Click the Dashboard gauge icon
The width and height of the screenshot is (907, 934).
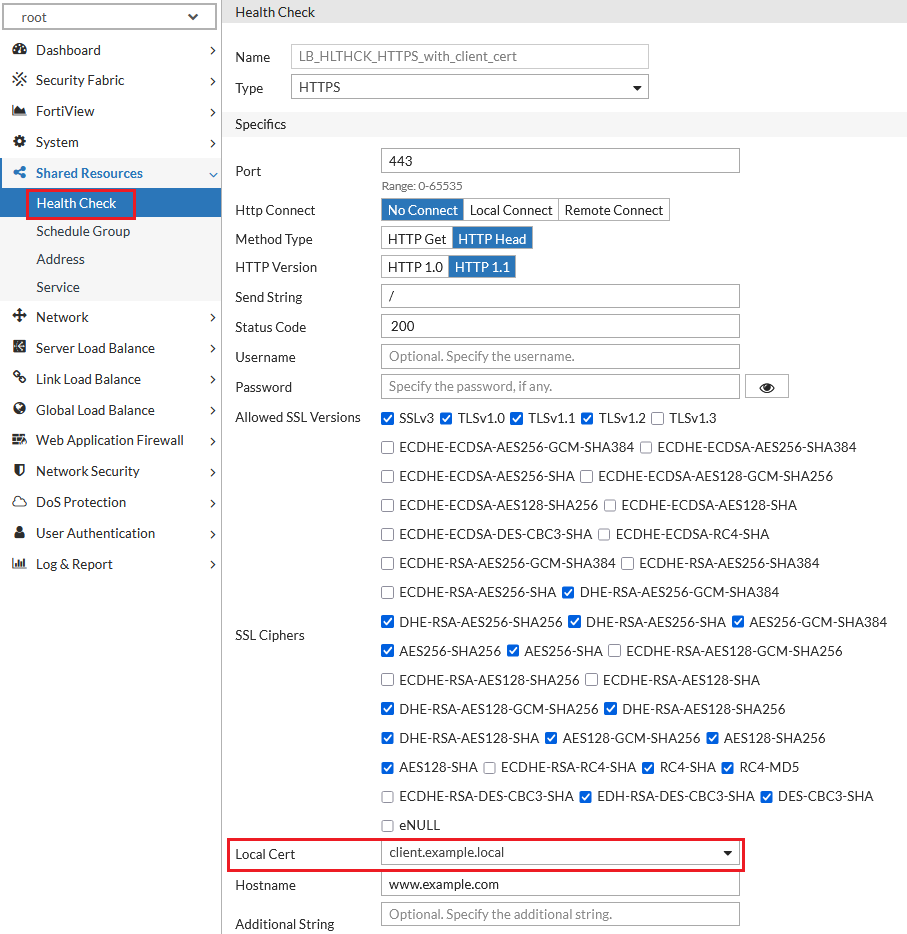[20, 49]
